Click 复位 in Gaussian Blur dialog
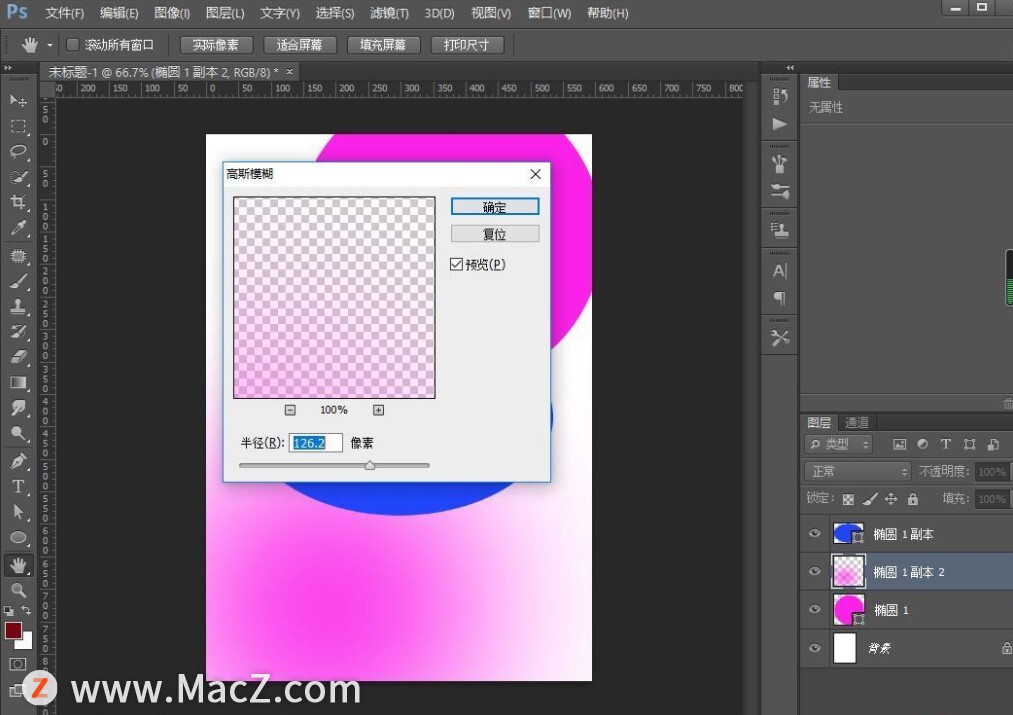 [495, 234]
